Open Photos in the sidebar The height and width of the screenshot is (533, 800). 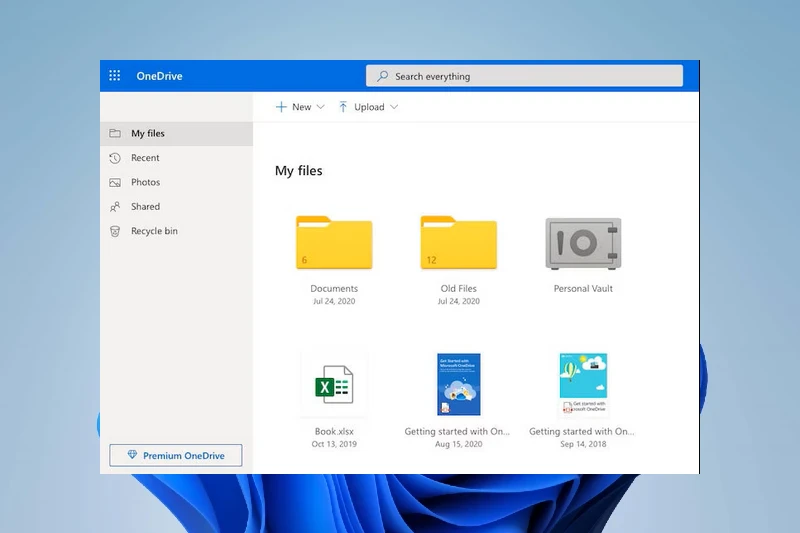(x=177, y=182)
